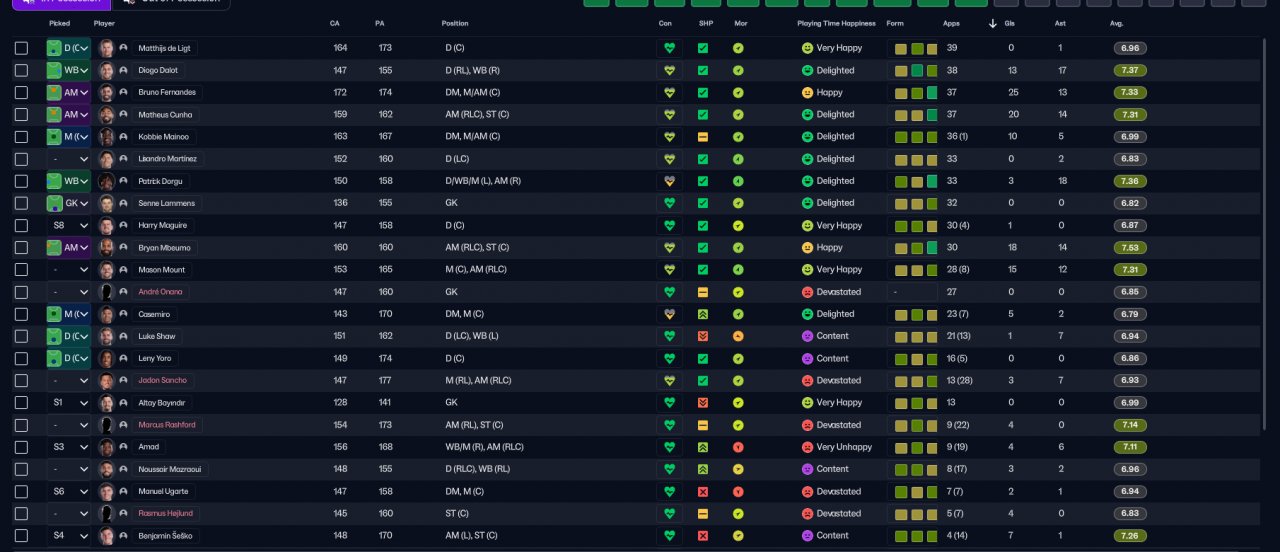Click Leny Yoro's purple Content face icon
Image resolution: width=1280 pixels, height=552 pixels.
pos(807,358)
